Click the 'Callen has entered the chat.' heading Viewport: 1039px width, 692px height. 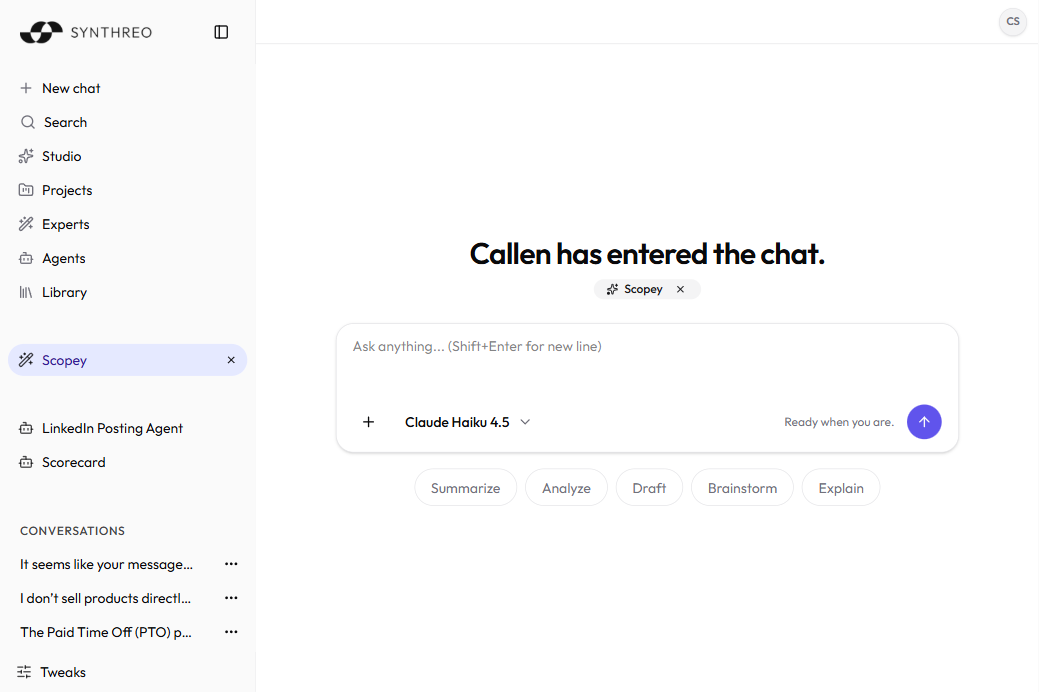point(647,254)
